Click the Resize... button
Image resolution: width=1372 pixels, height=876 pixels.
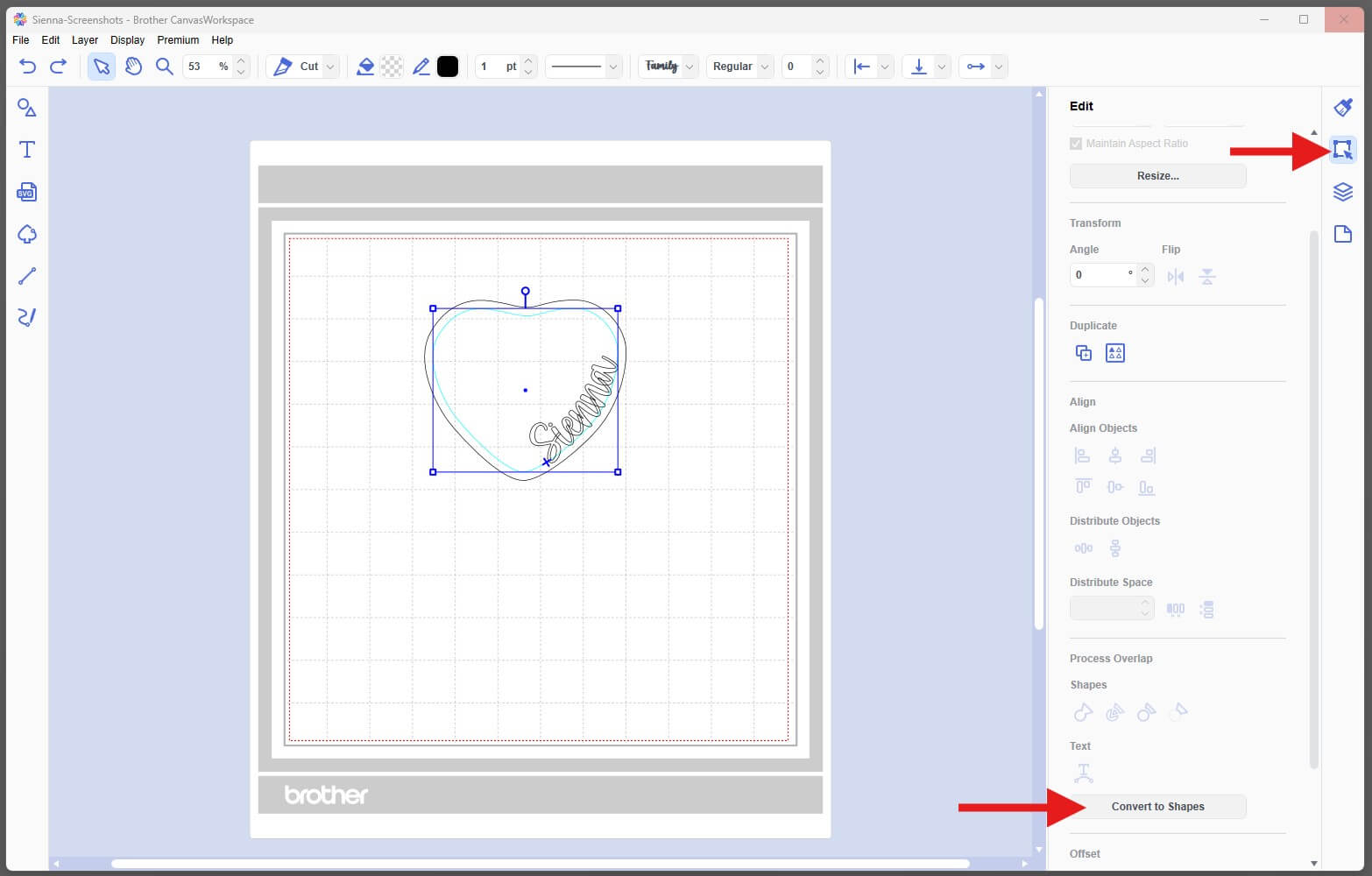[1157, 176]
